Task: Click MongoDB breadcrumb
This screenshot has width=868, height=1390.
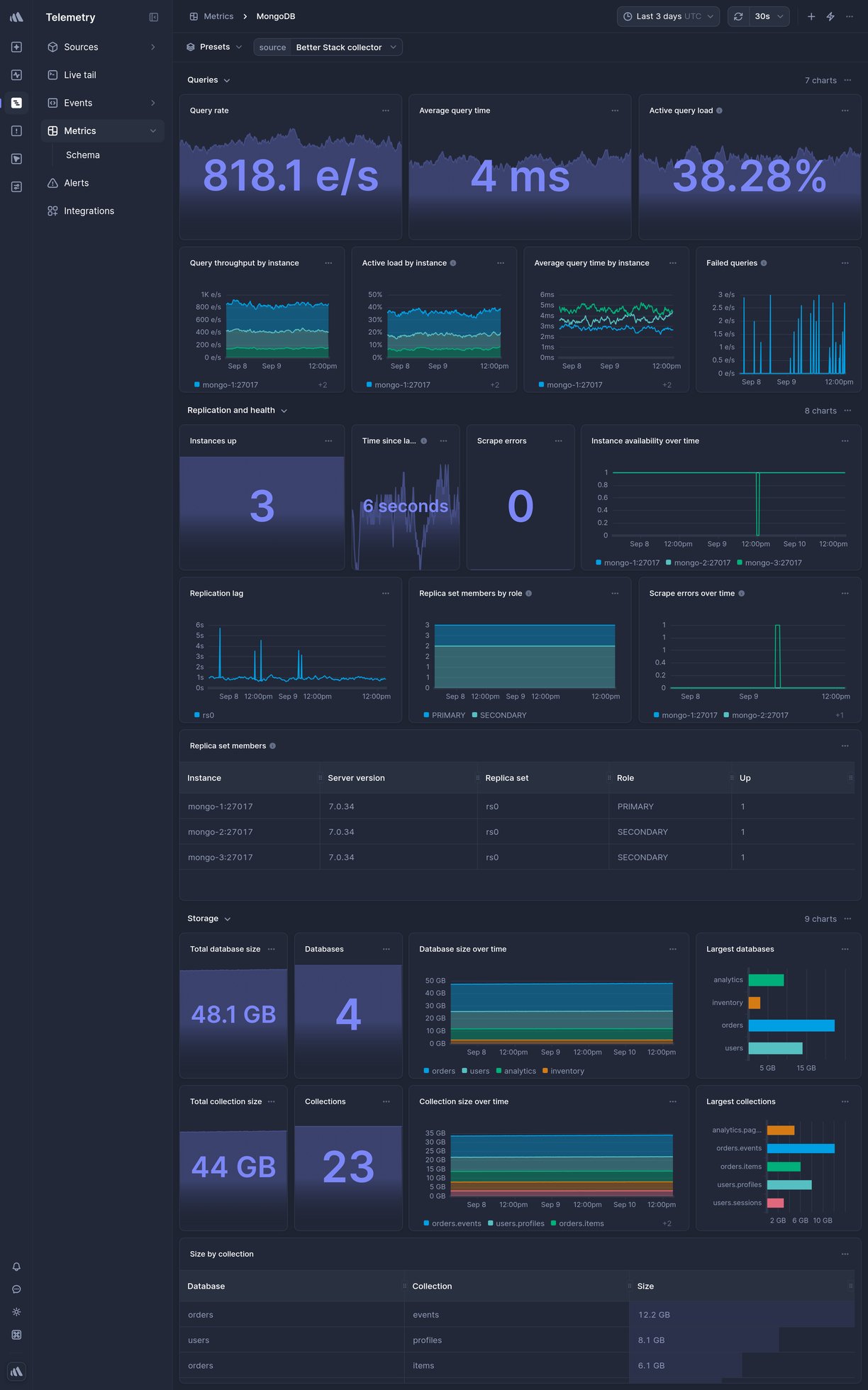Action: (276, 16)
